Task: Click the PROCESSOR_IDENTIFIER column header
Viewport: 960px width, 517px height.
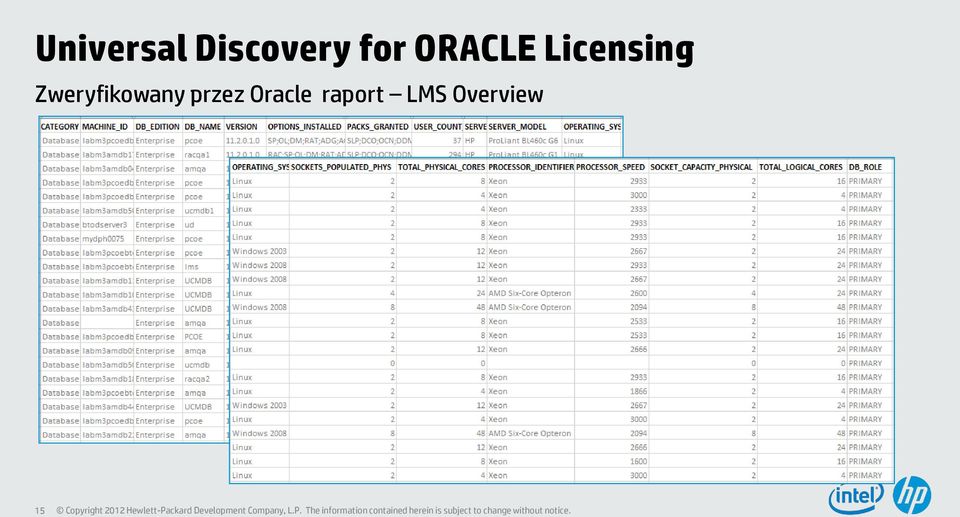Action: pos(531,167)
